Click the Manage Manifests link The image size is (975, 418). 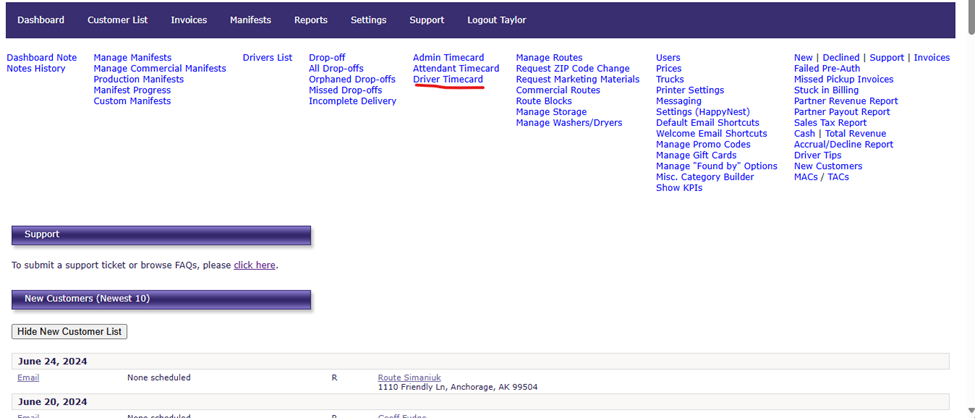[x=132, y=58]
